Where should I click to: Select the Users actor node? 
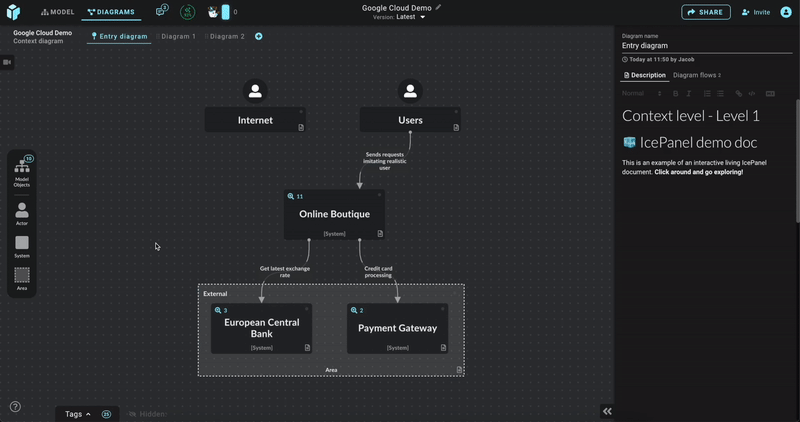click(x=410, y=120)
